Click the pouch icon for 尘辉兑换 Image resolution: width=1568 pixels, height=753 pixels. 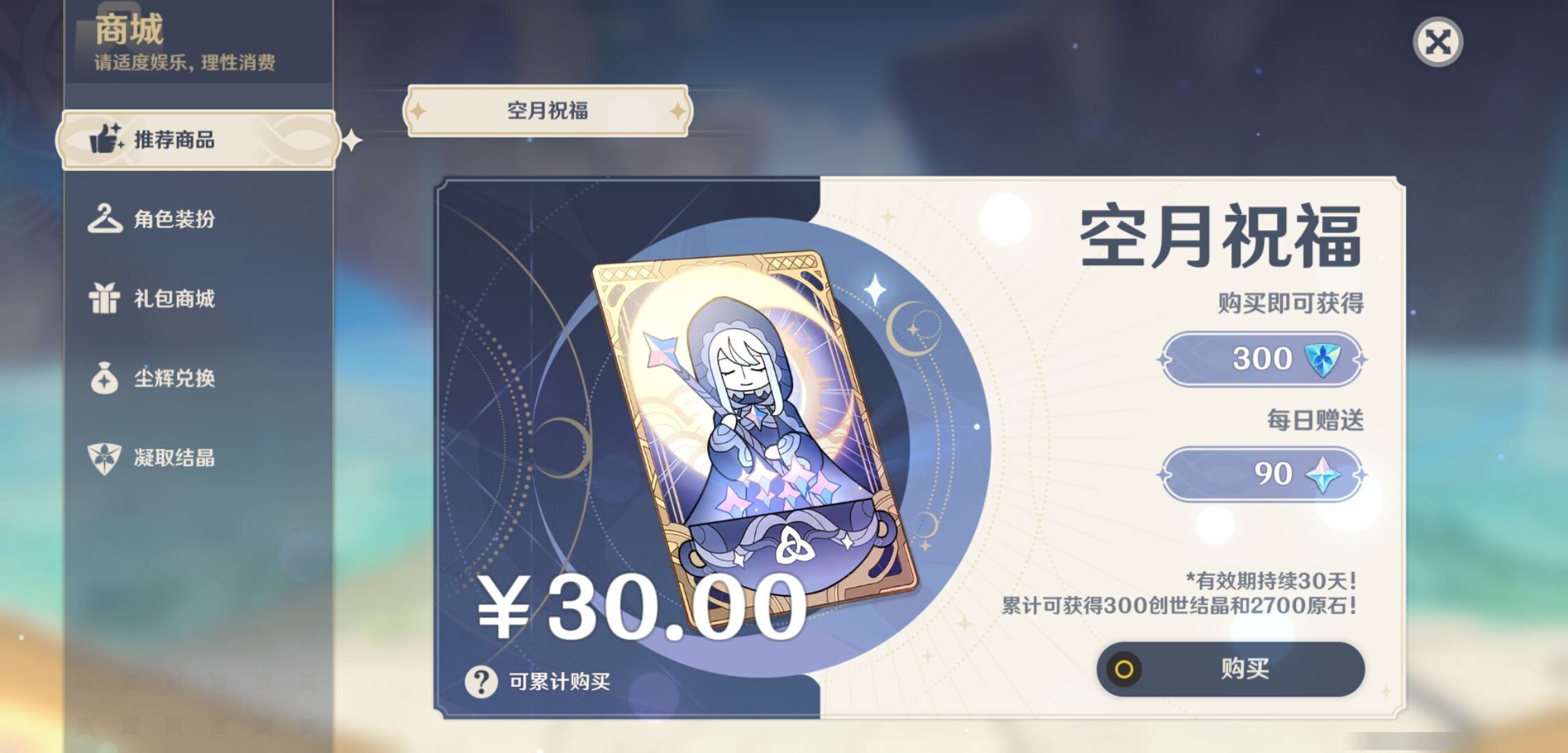[105, 377]
